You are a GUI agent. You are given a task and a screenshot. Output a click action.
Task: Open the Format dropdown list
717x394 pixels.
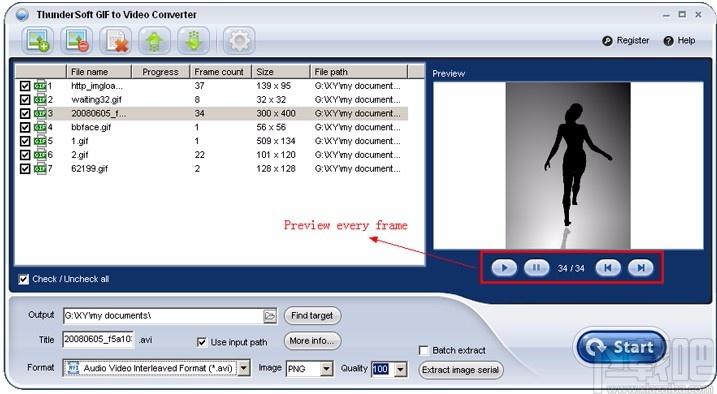[244, 368]
